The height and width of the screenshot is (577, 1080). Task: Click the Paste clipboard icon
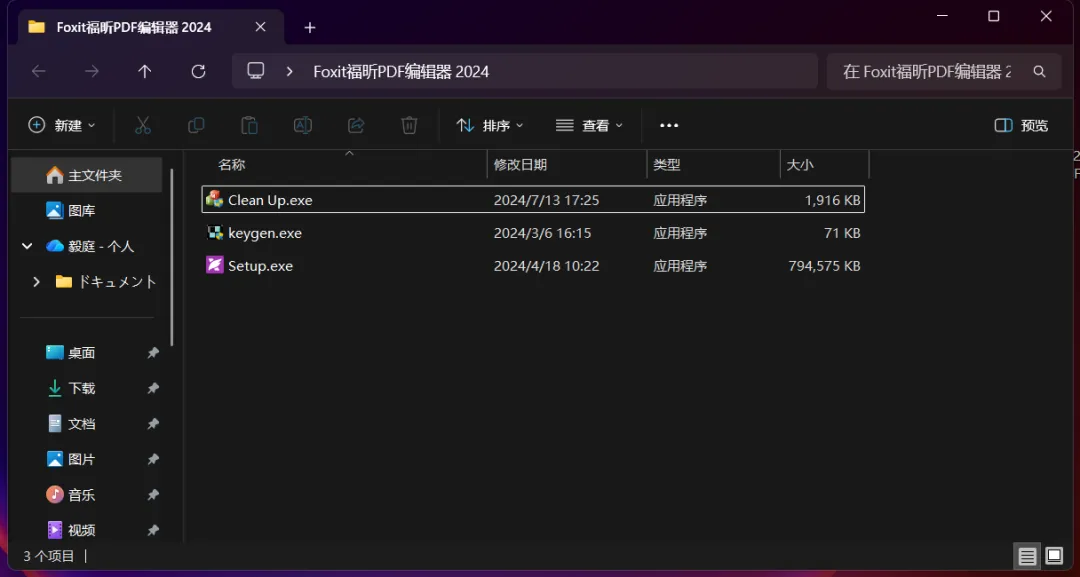coord(249,125)
